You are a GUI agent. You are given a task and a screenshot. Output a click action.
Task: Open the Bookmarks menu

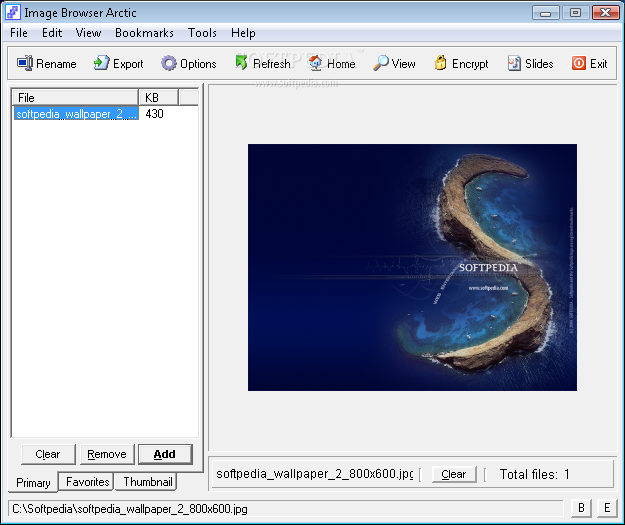point(144,33)
